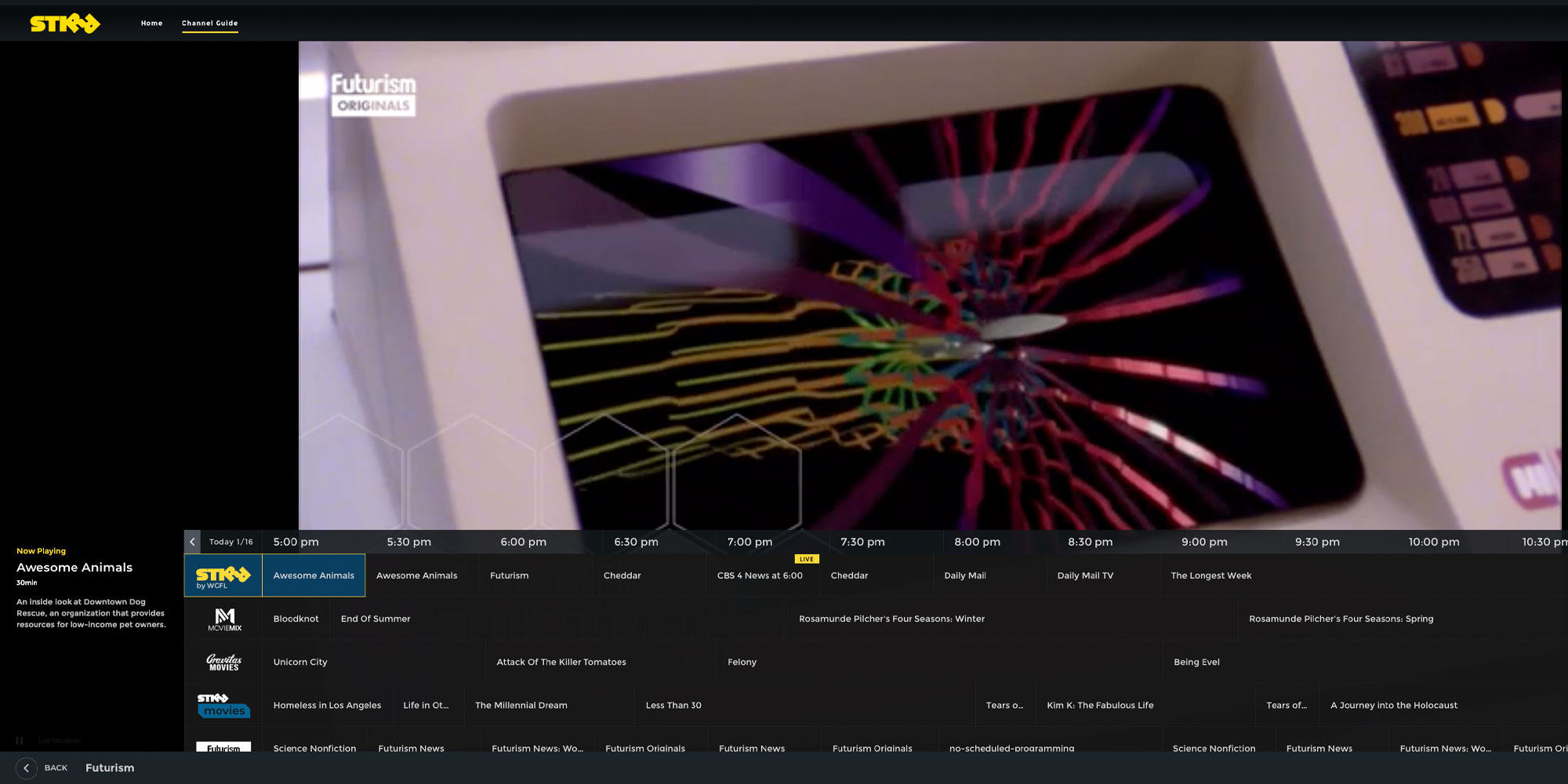Click the BACK label in bottom bar

tap(56, 768)
